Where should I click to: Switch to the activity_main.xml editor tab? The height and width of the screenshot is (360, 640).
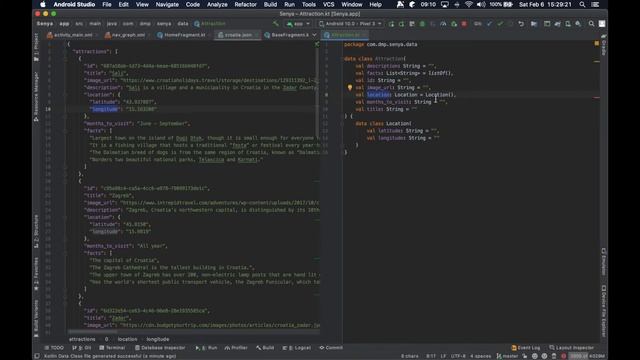(x=73, y=35)
